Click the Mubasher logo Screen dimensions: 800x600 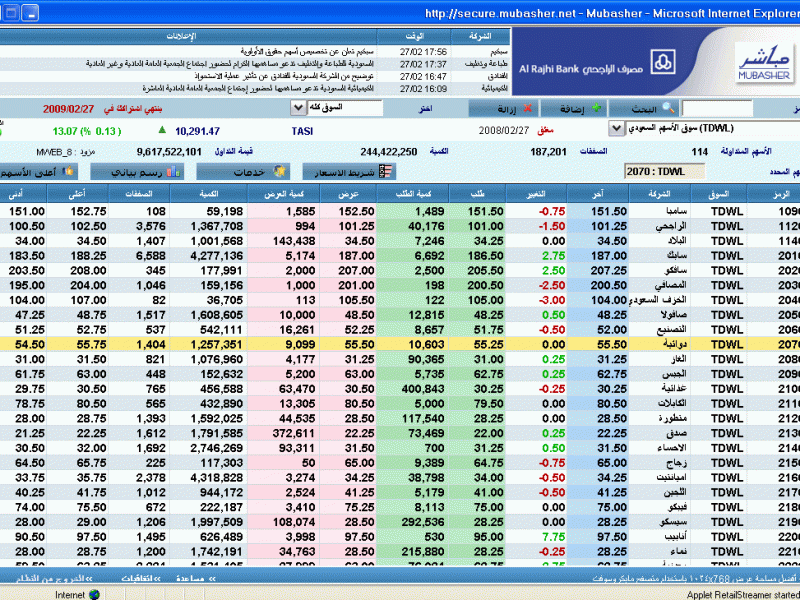tap(764, 63)
